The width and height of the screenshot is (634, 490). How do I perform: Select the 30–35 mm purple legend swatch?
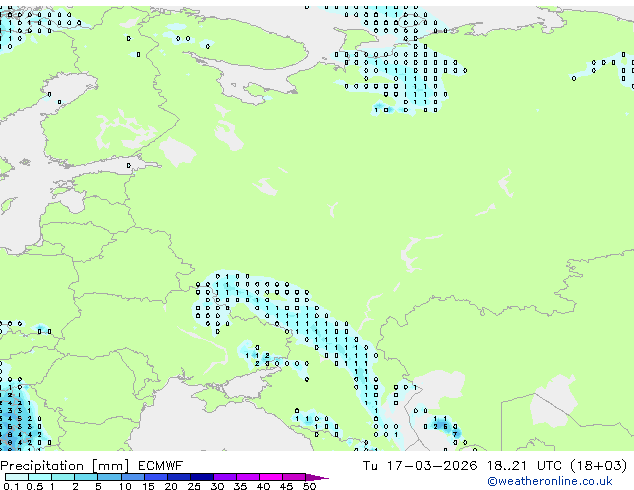(225, 477)
